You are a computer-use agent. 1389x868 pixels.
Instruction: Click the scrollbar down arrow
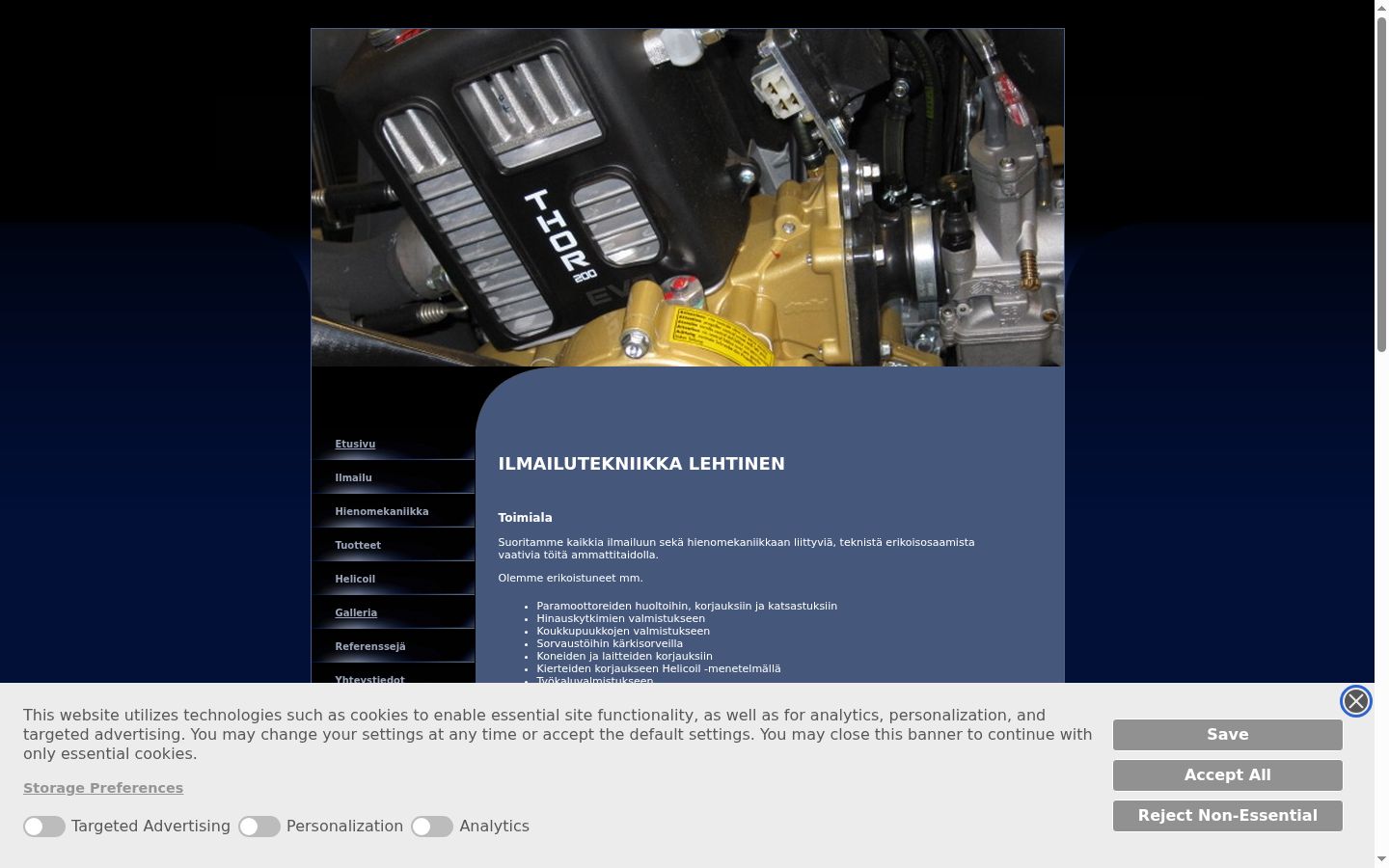(x=1381, y=859)
